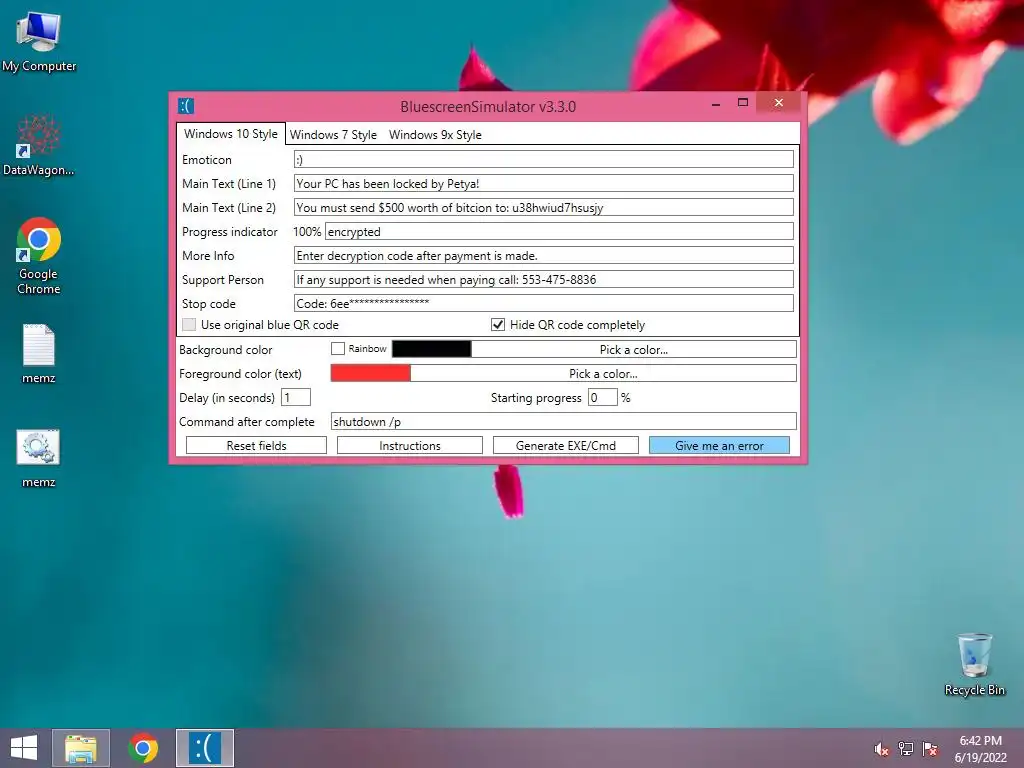1024x768 pixels.
Task: Click the Delay in seconds field
Action: 296,397
